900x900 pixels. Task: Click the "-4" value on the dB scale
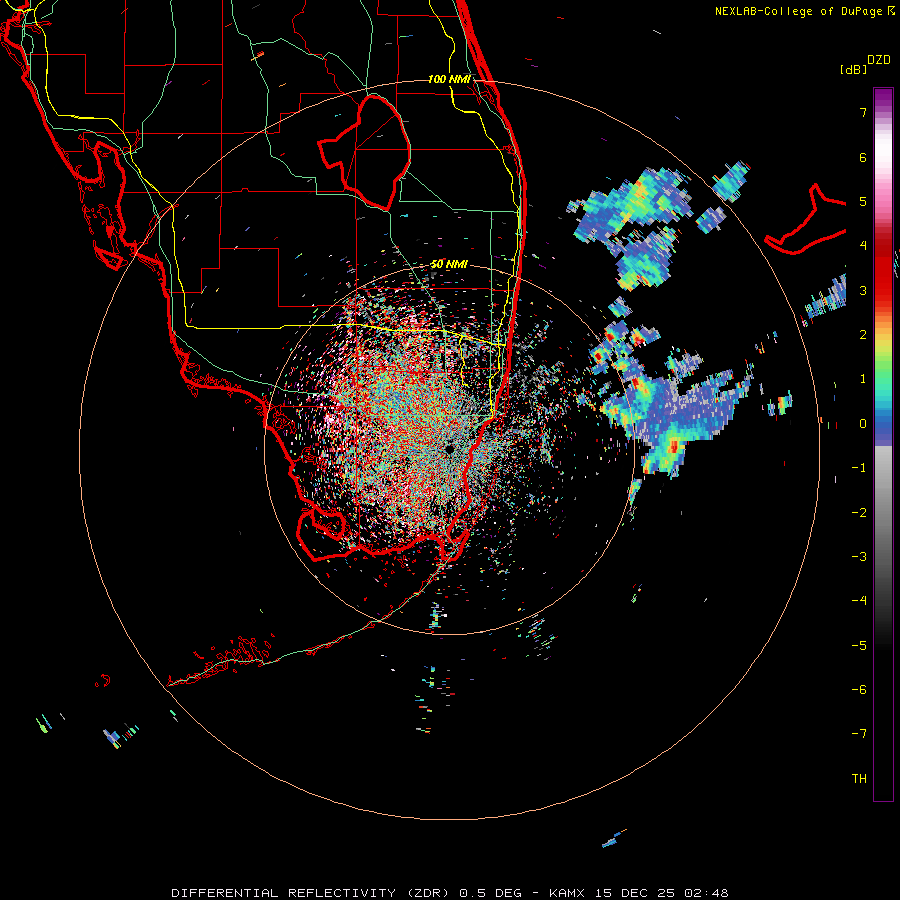(859, 601)
